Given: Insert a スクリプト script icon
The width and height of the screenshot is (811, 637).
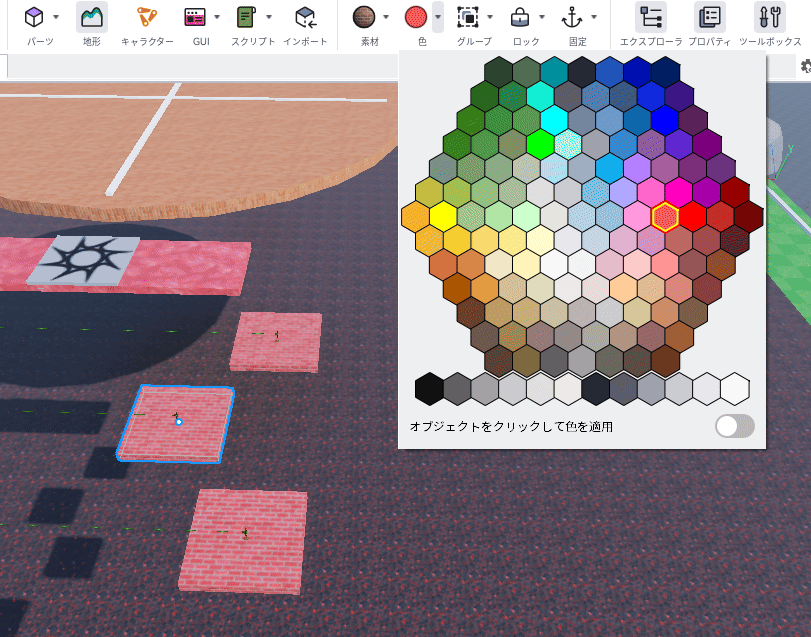Looking at the screenshot, I should 246,17.
